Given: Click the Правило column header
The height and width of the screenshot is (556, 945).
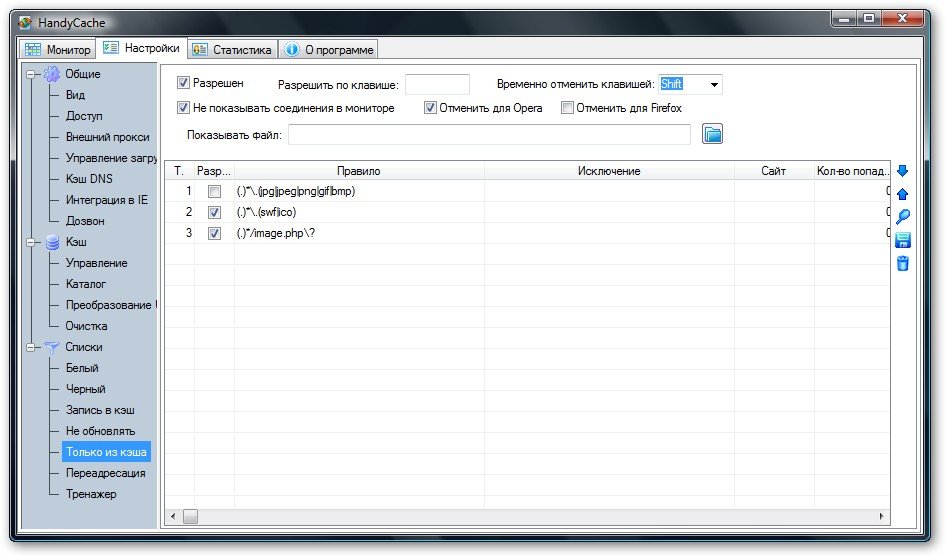Looking at the screenshot, I should click(358, 172).
